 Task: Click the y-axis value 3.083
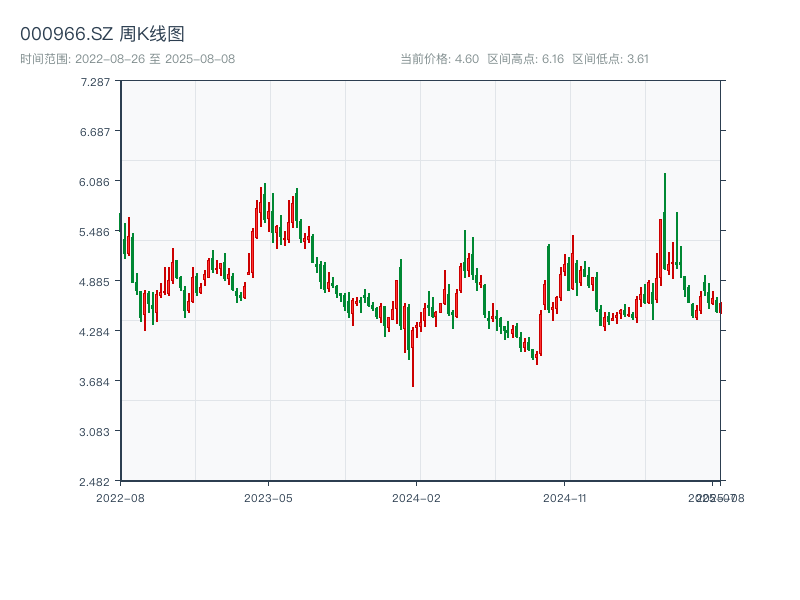click(94, 432)
